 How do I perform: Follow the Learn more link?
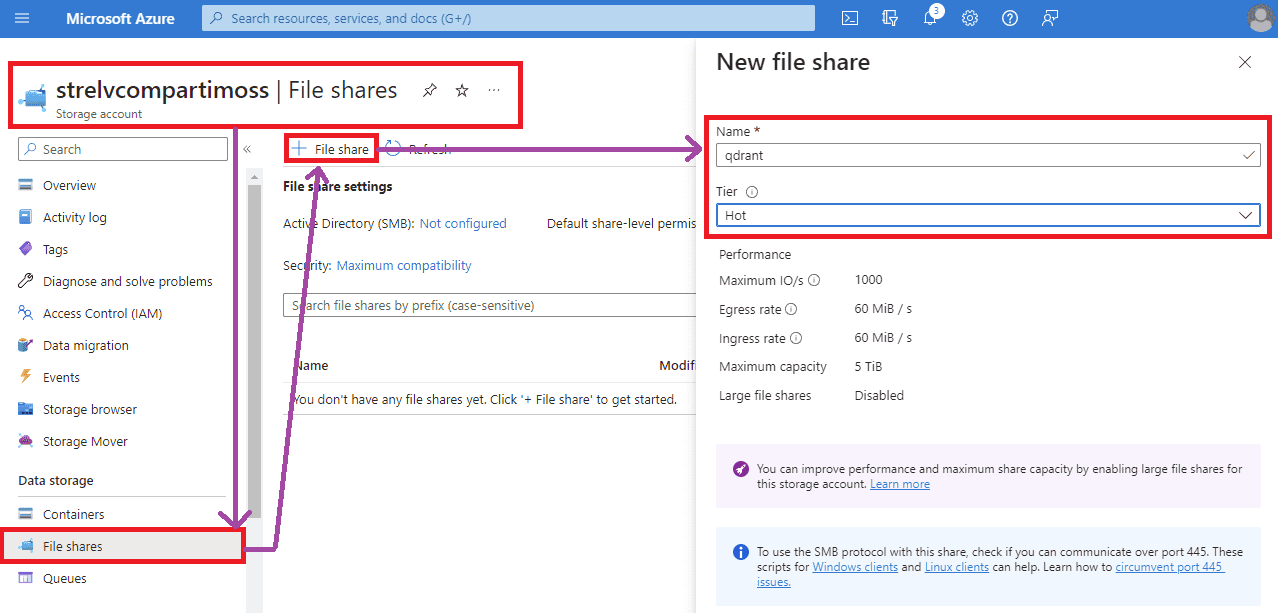point(900,484)
